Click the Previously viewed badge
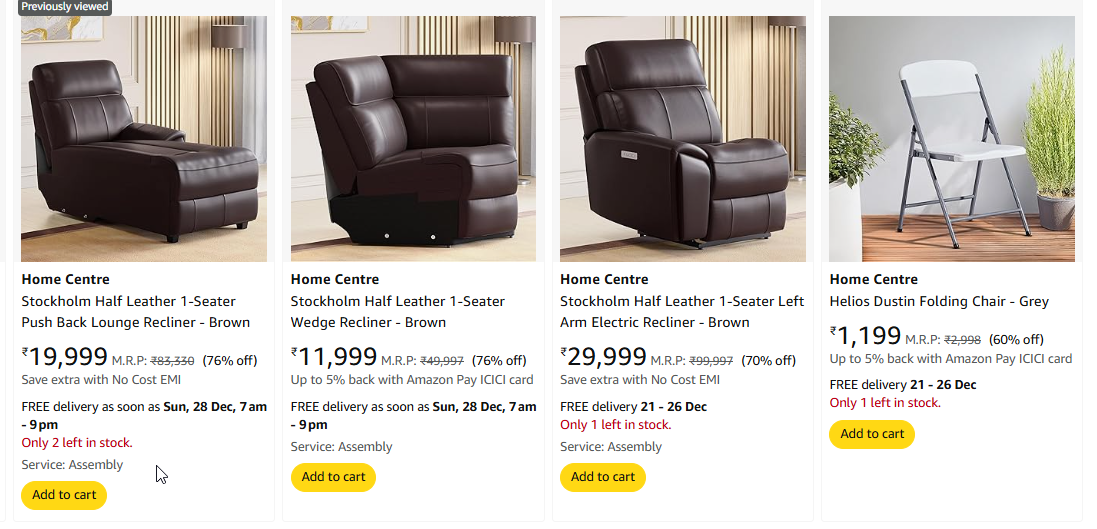Viewport: 1097px width, 529px height. pyautogui.click(x=66, y=6)
